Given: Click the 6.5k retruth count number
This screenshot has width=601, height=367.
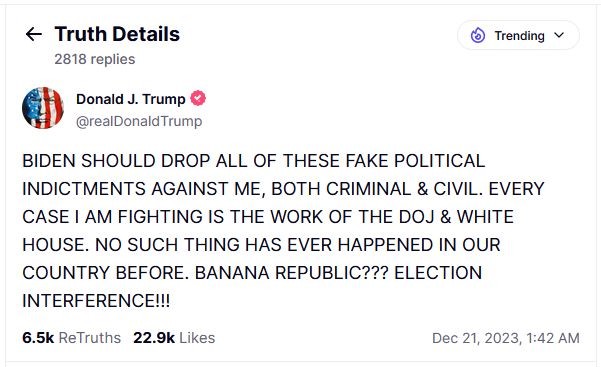Looking at the screenshot, I should [x=38, y=338].
